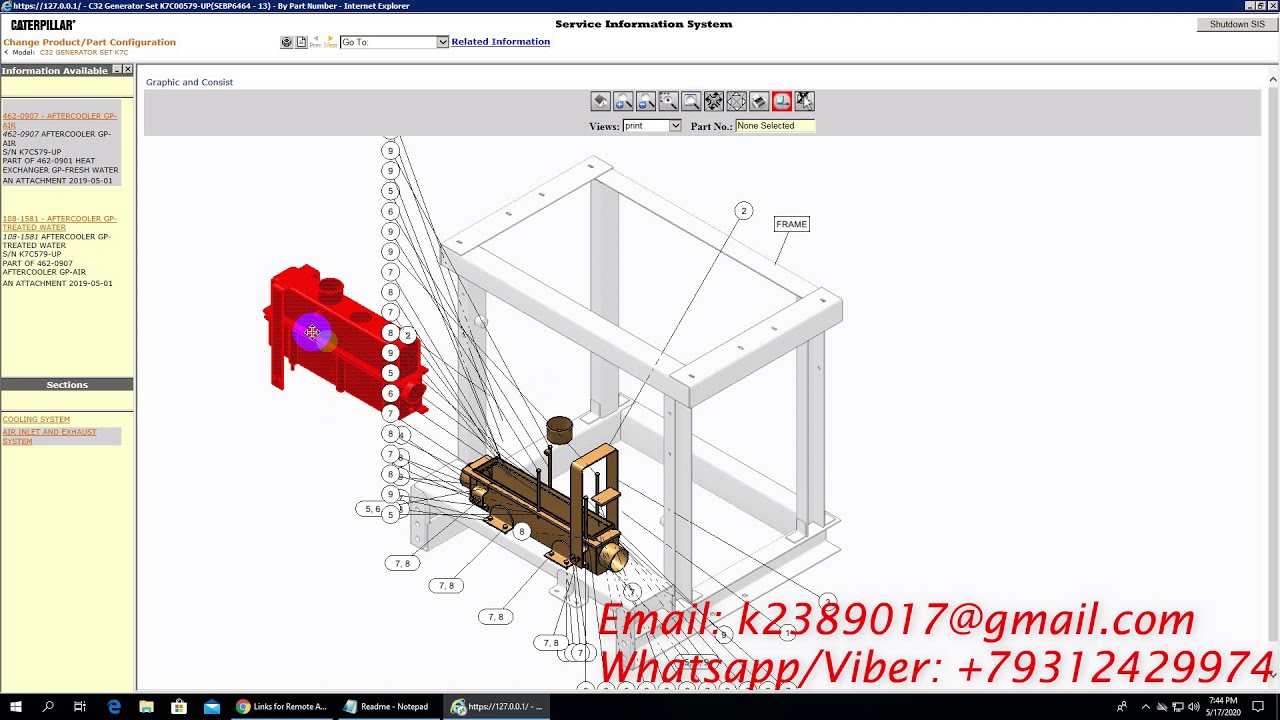Screen dimensions: 1280x720
Task: Click the Part No. field None Selected
Action: coord(775,126)
